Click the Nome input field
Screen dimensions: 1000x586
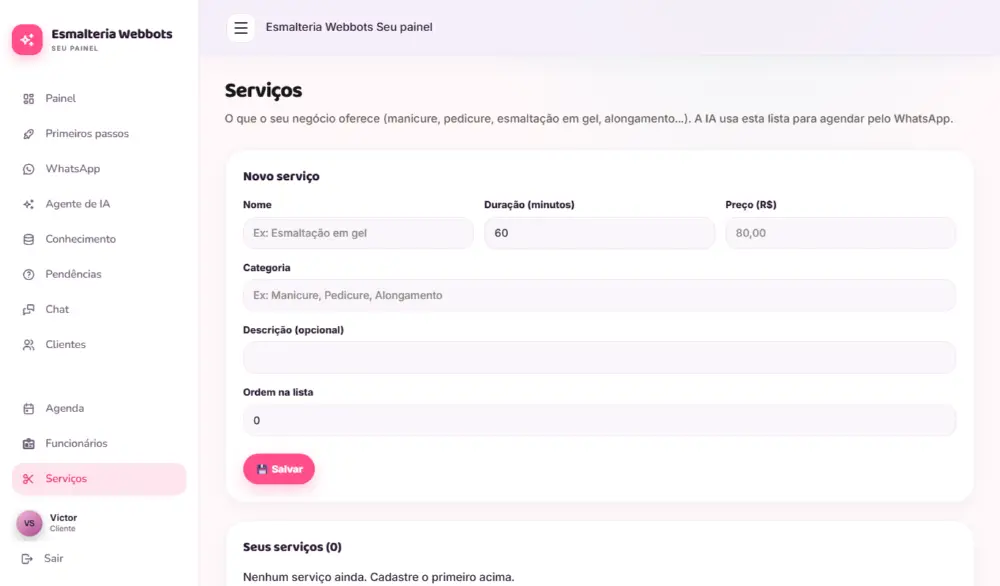[358, 233]
